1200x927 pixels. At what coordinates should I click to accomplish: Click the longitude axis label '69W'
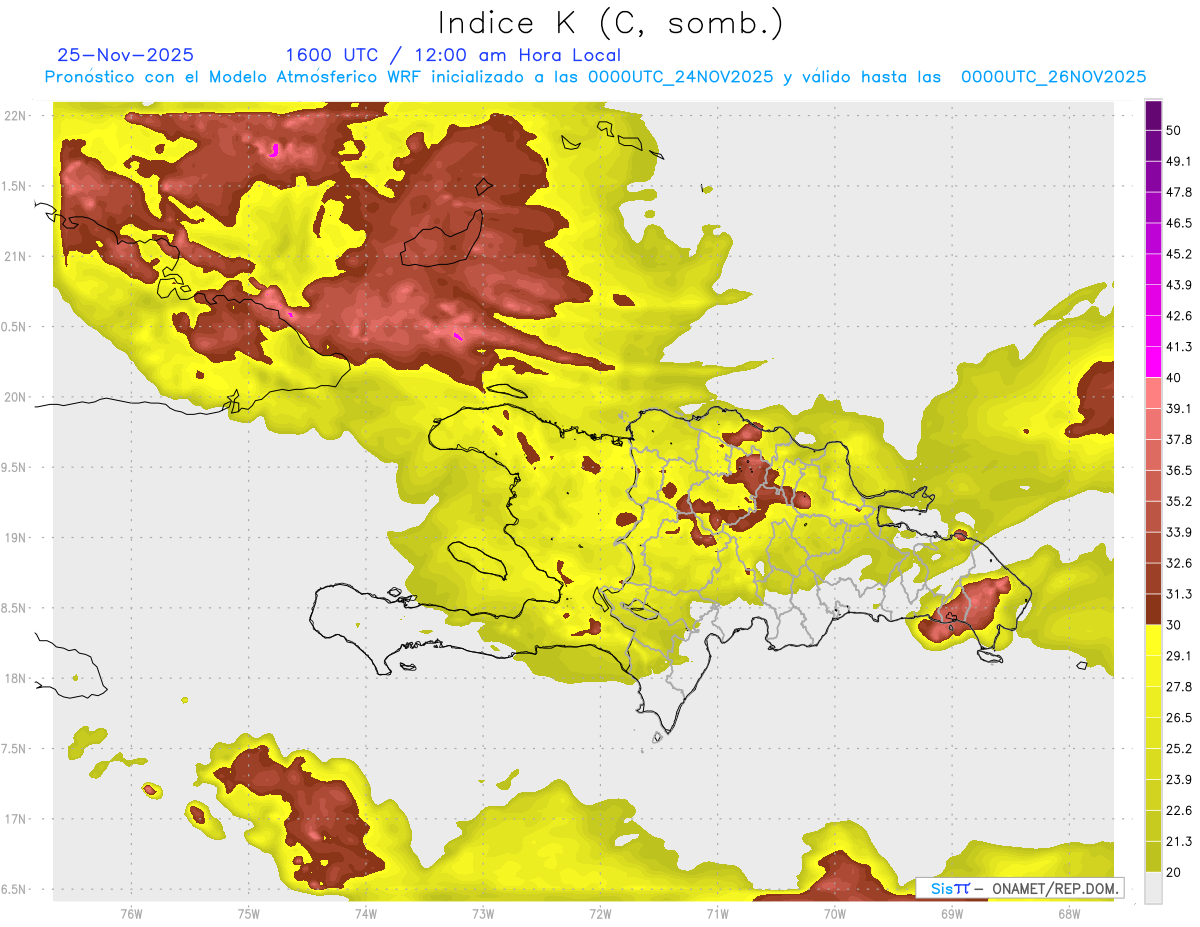coord(951,915)
